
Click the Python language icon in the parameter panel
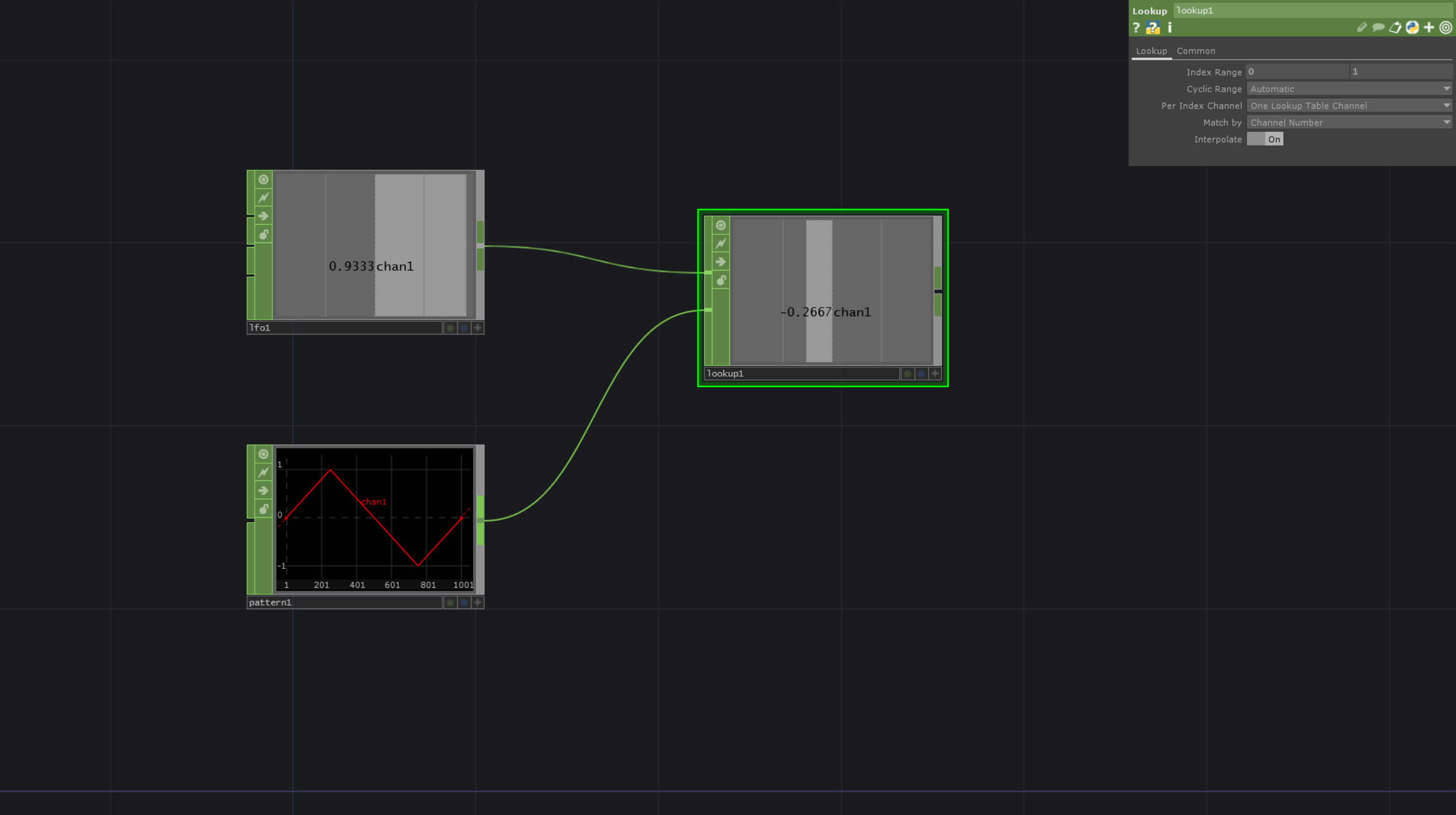(1412, 27)
